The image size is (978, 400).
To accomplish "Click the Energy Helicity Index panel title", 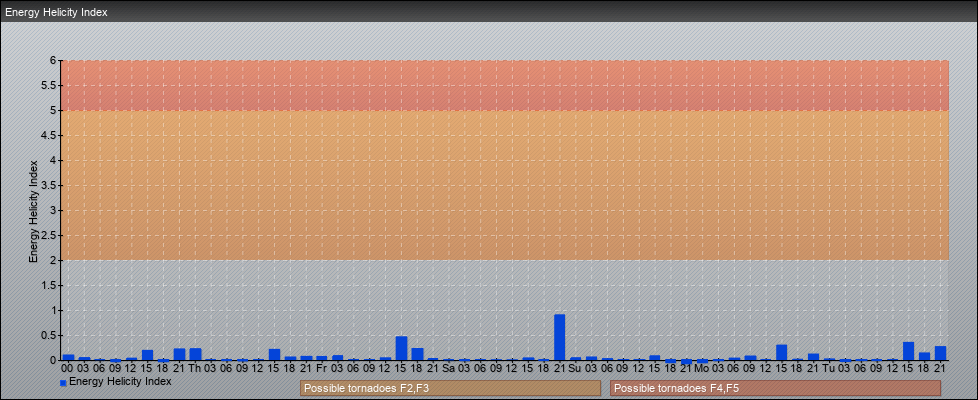I will [57, 12].
